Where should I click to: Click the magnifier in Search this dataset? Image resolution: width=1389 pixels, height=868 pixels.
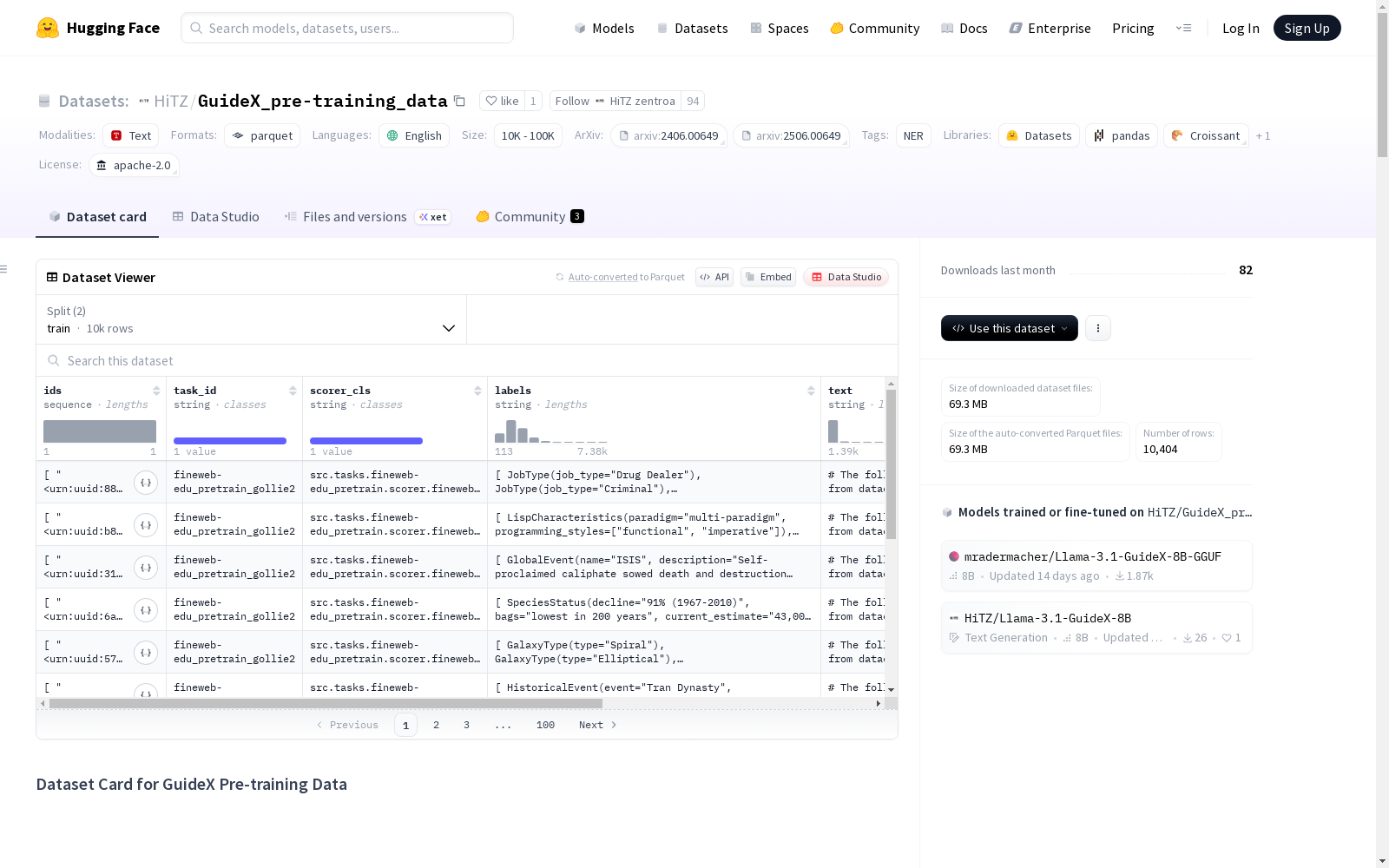pyautogui.click(x=54, y=361)
